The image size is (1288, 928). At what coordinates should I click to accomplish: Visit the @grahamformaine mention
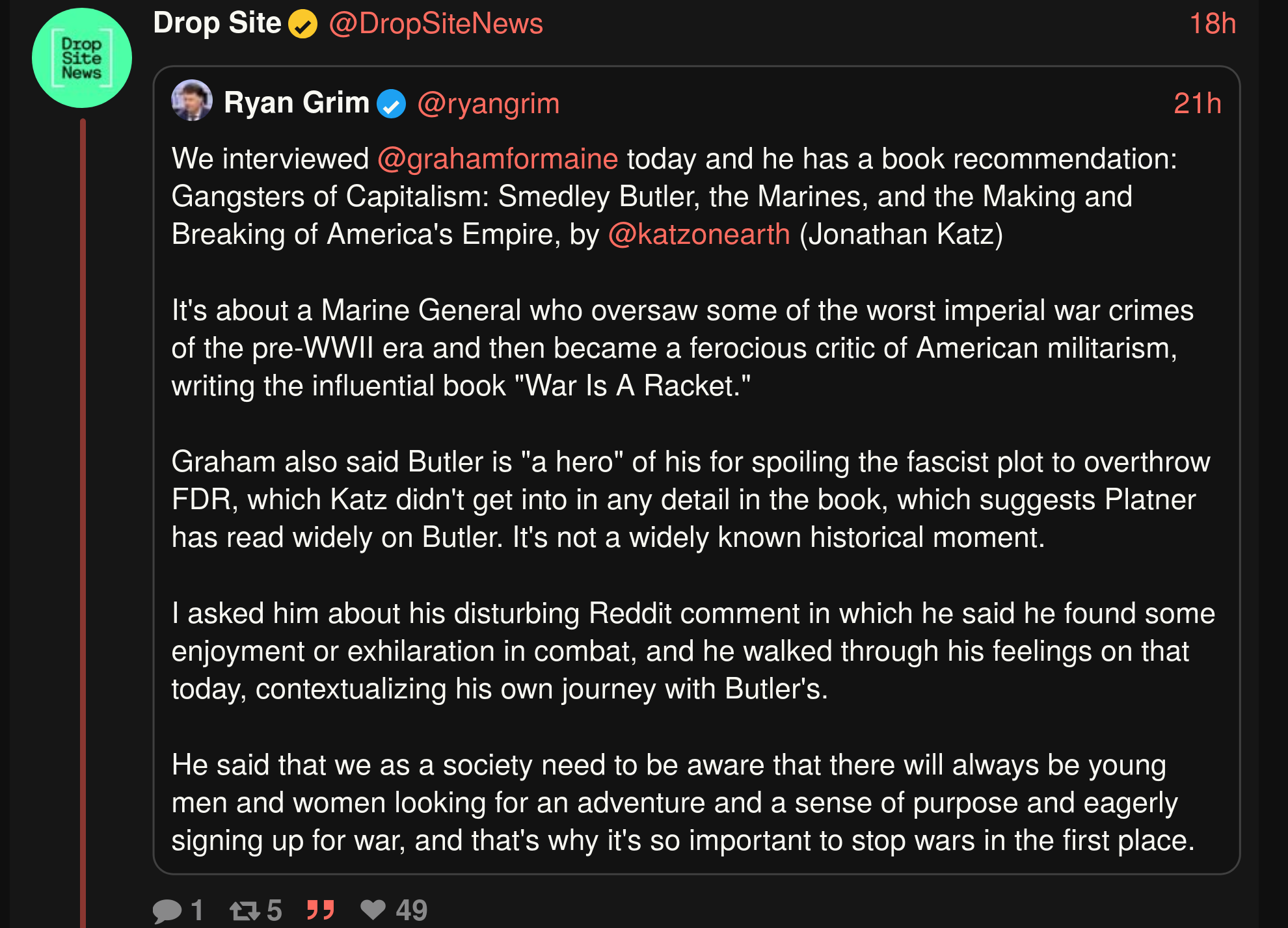pos(497,159)
